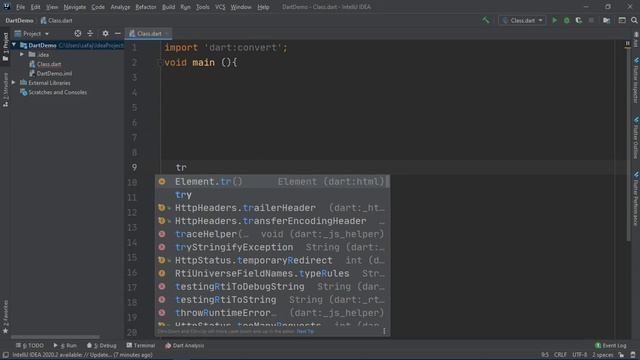This screenshot has width=640, height=360.
Task: Change indent setting 2 spaces
Action: pos(602,355)
